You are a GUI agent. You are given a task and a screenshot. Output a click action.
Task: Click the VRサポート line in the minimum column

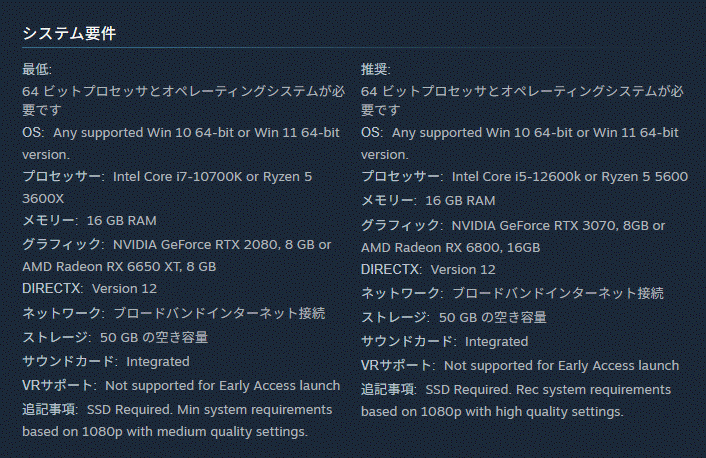click(x=180, y=385)
